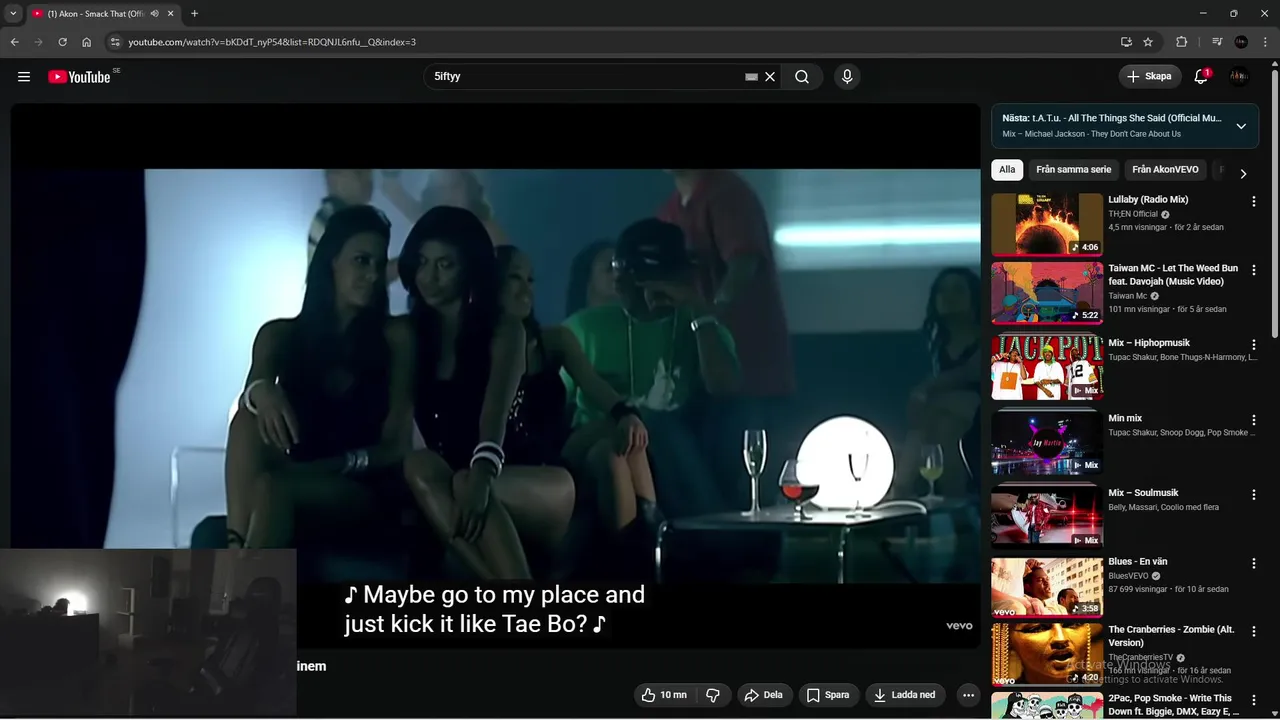Image resolution: width=1280 pixels, height=720 pixels.
Task: Open the Min mix playlist
Action: click(x=1047, y=443)
